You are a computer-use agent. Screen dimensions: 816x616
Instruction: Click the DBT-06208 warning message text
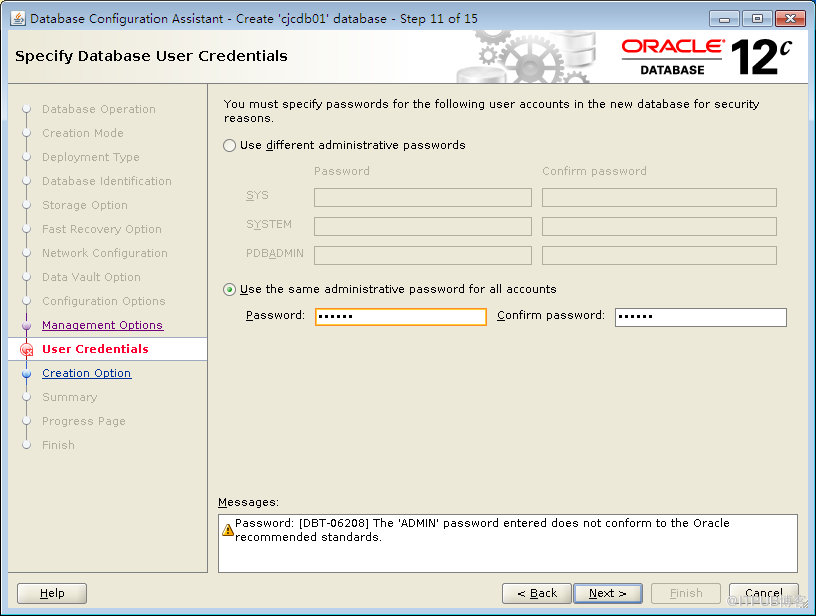coord(482,530)
